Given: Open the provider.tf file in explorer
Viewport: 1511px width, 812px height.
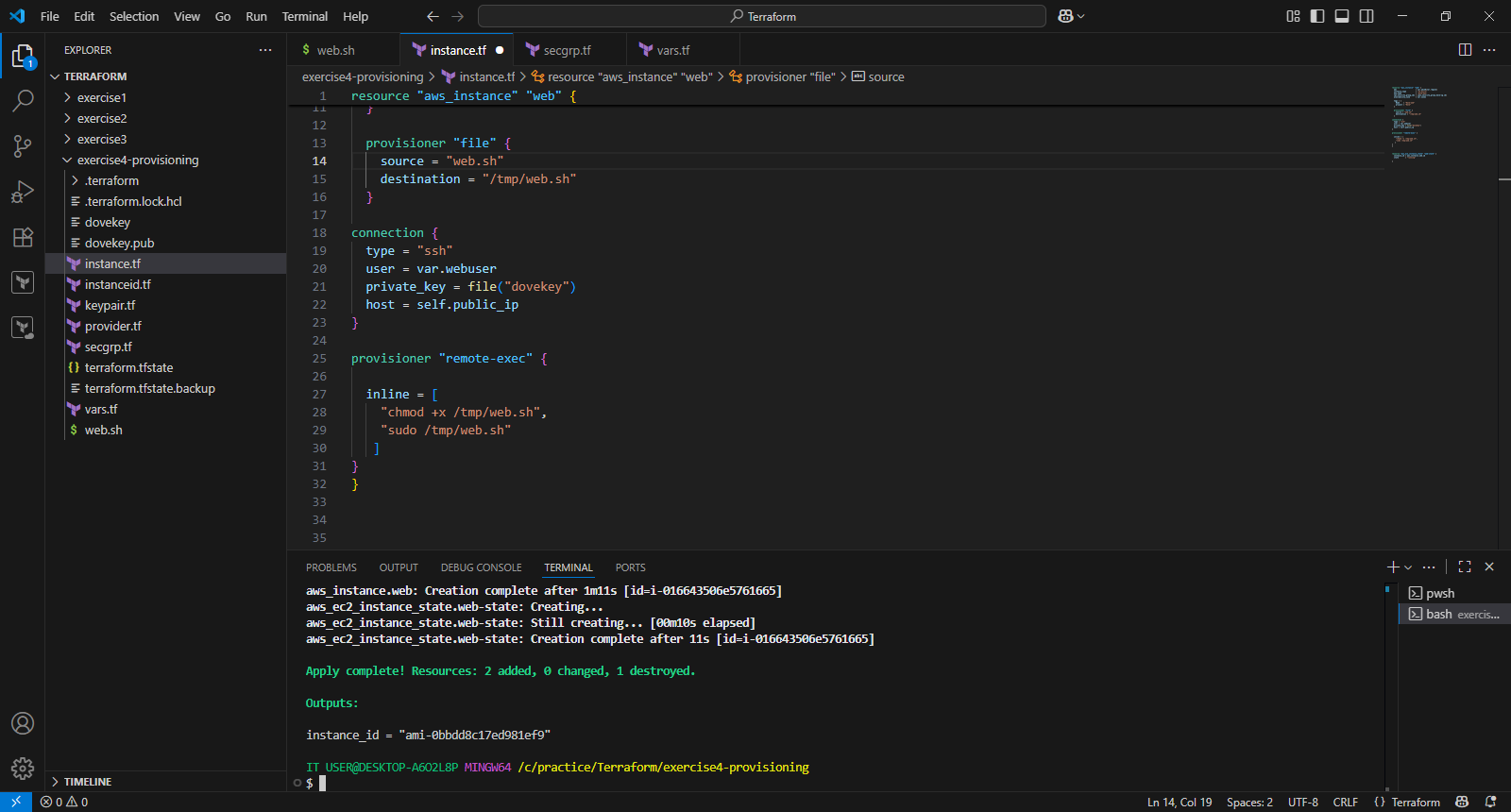Looking at the screenshot, I should coord(112,326).
